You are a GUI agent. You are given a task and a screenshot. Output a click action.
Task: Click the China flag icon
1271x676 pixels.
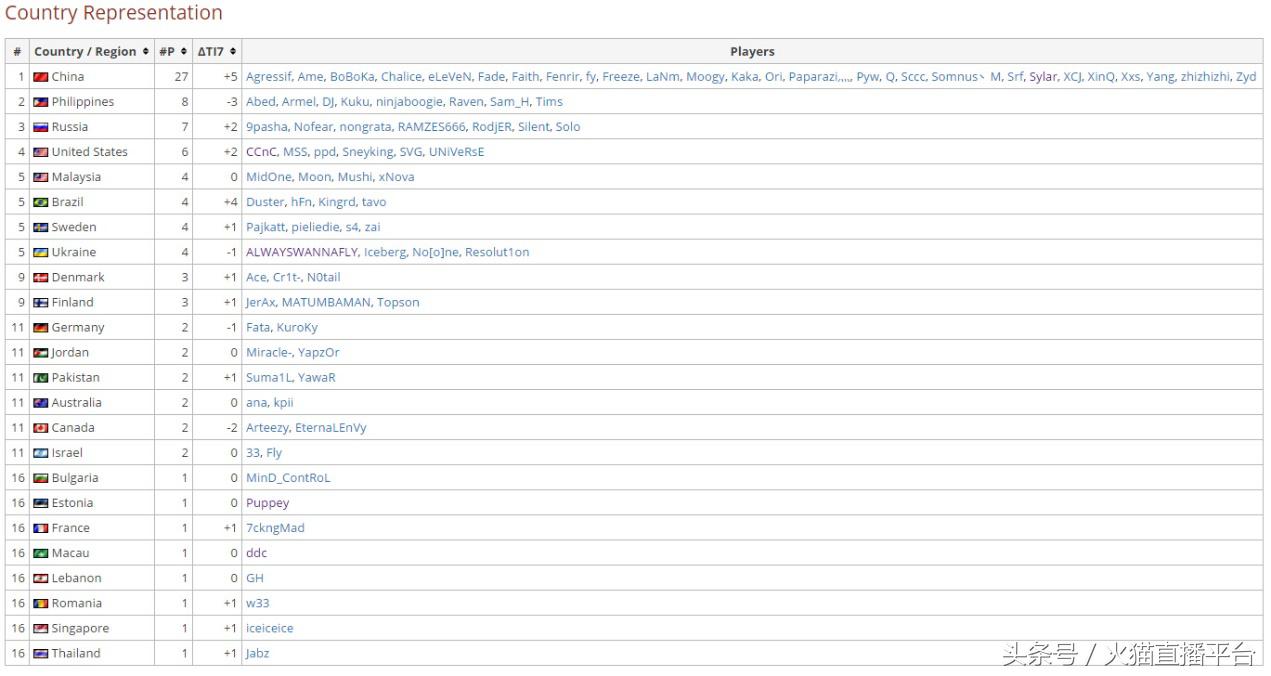pos(41,77)
